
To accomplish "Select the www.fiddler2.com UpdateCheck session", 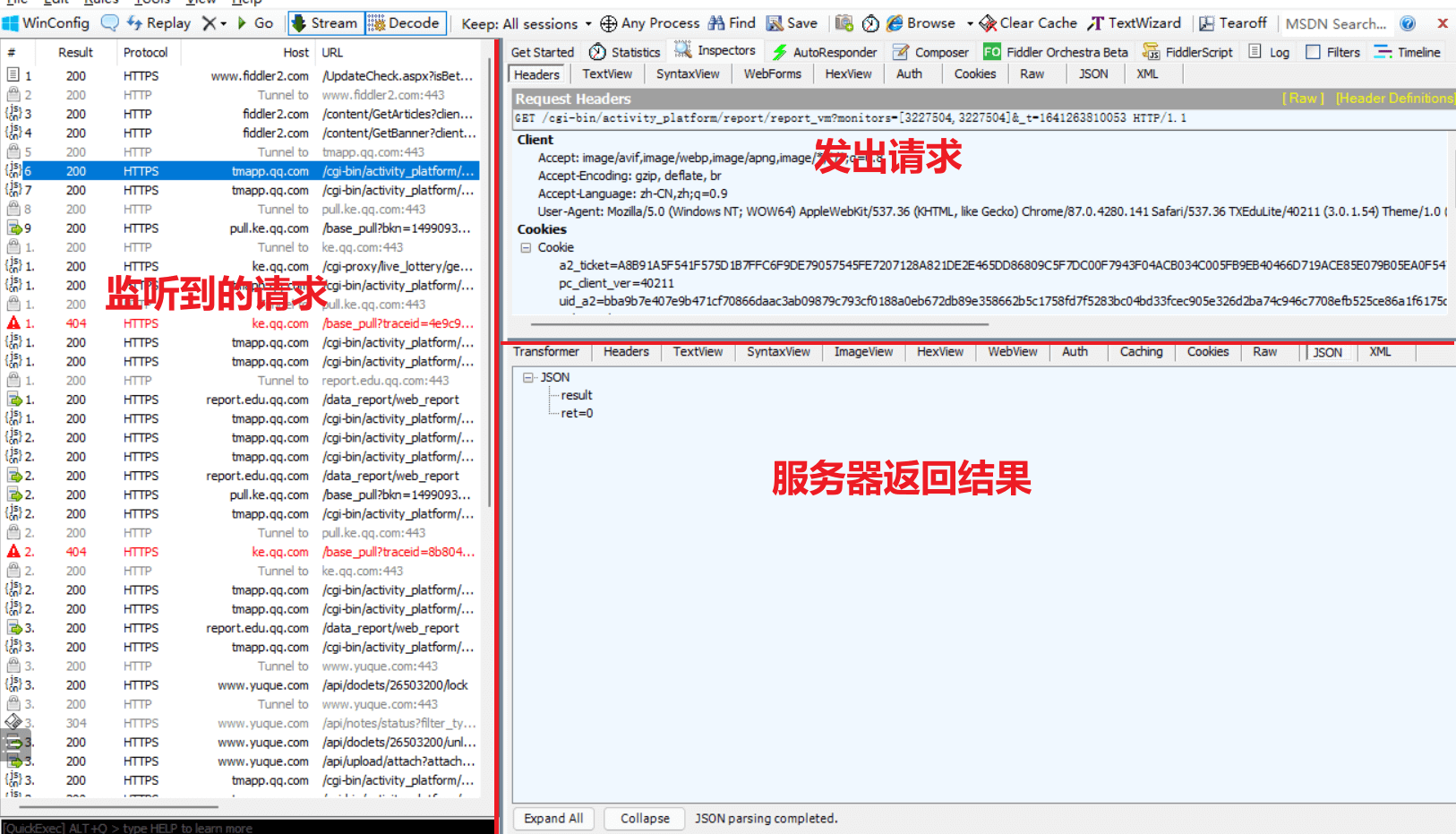I will (x=241, y=76).
